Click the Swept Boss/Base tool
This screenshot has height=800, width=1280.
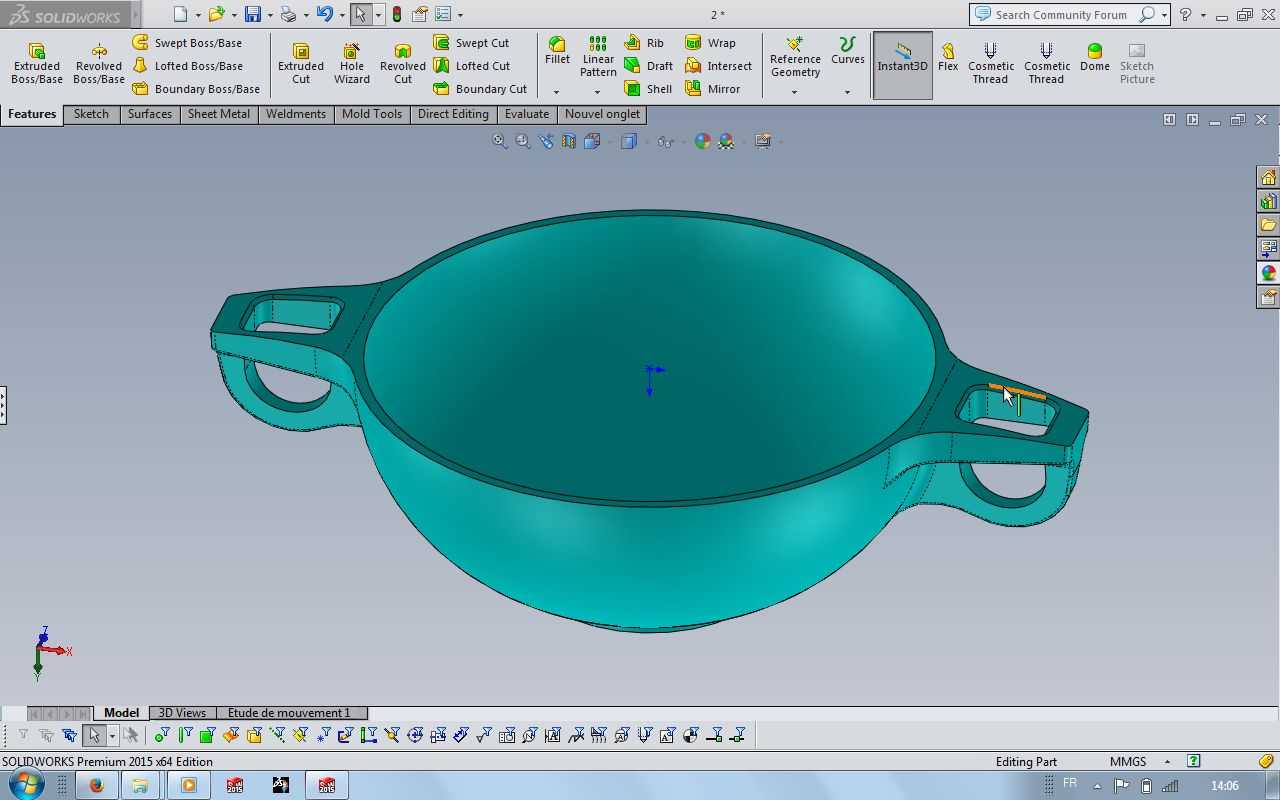coord(187,43)
